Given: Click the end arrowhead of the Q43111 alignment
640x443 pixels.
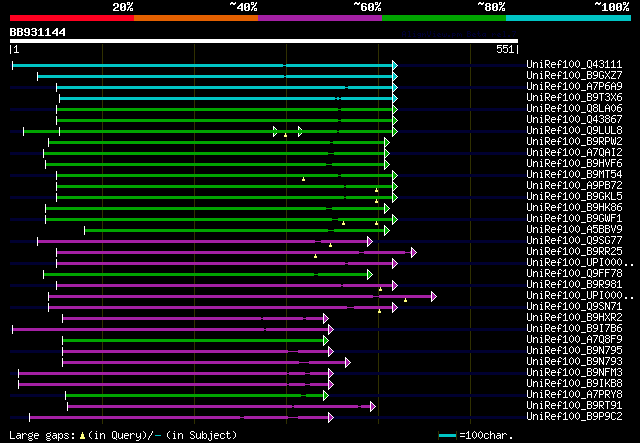Looking at the screenshot, I should click(x=395, y=65).
